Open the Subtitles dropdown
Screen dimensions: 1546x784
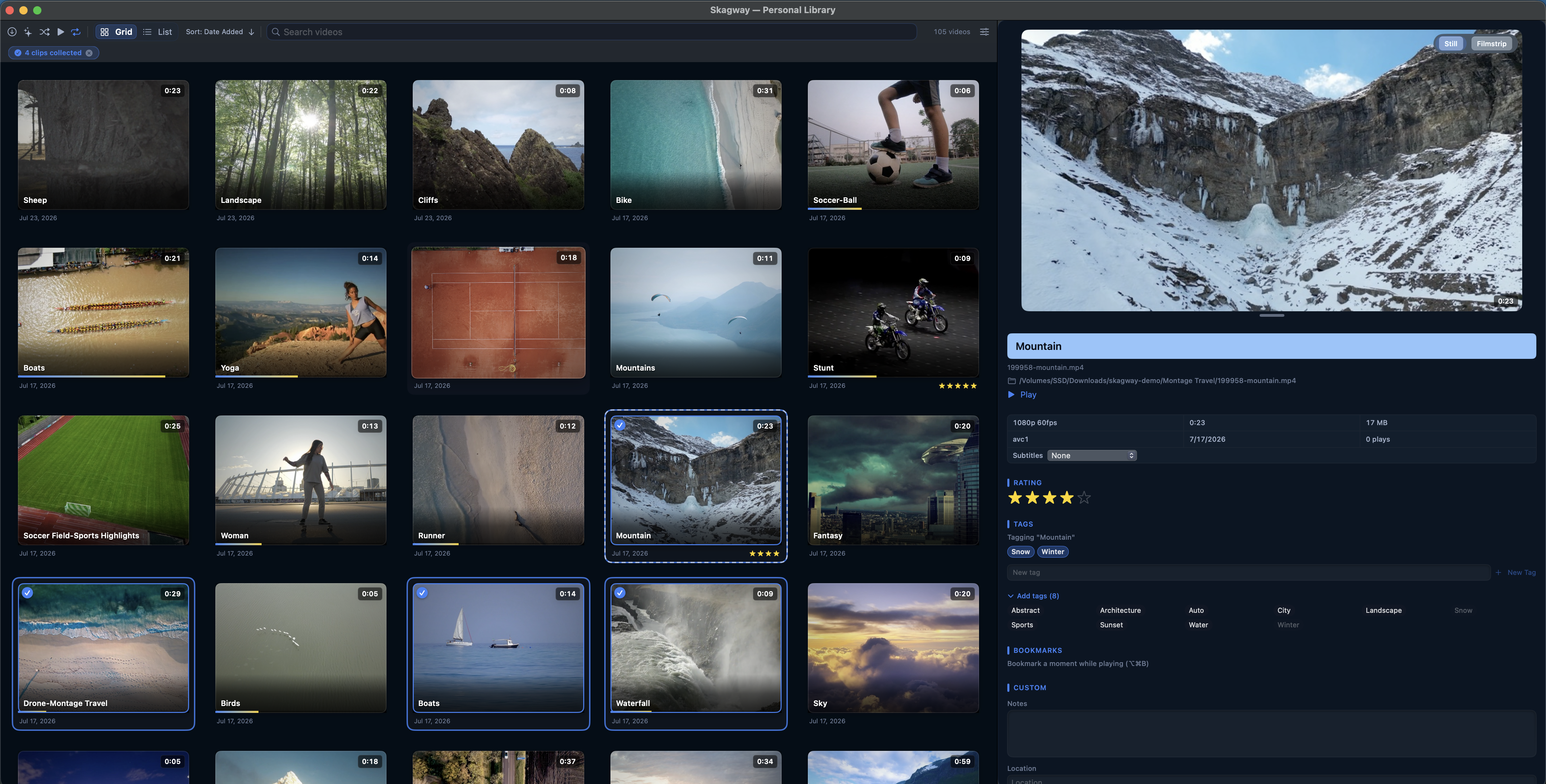tap(1092, 455)
